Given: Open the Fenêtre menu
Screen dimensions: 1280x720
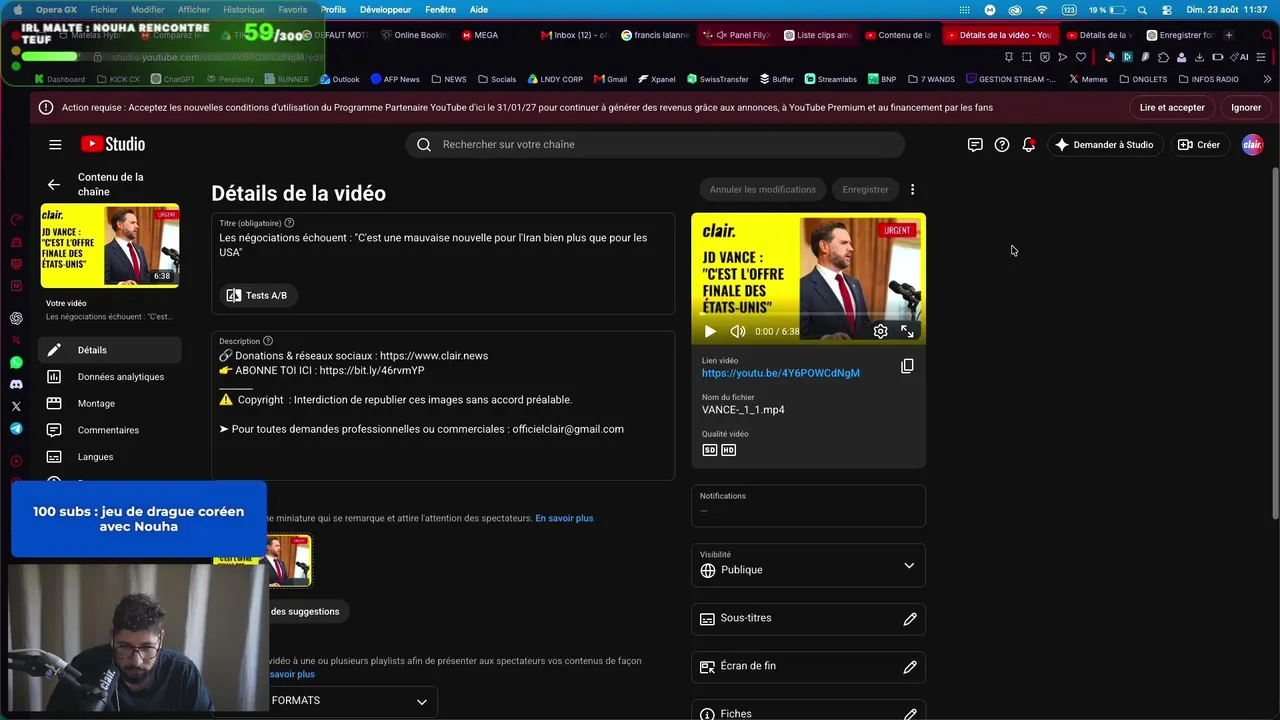Looking at the screenshot, I should pyautogui.click(x=440, y=10).
